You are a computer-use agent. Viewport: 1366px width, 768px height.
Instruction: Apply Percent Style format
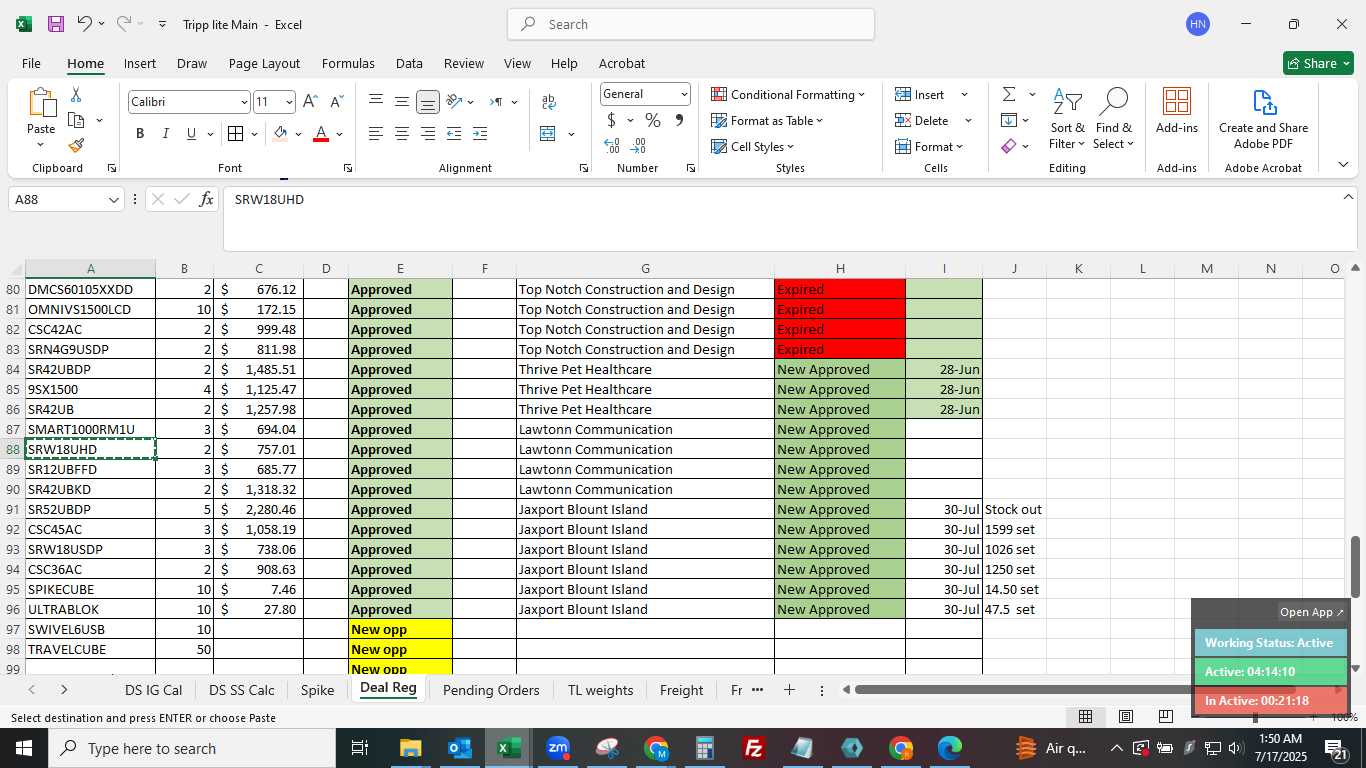point(653,121)
